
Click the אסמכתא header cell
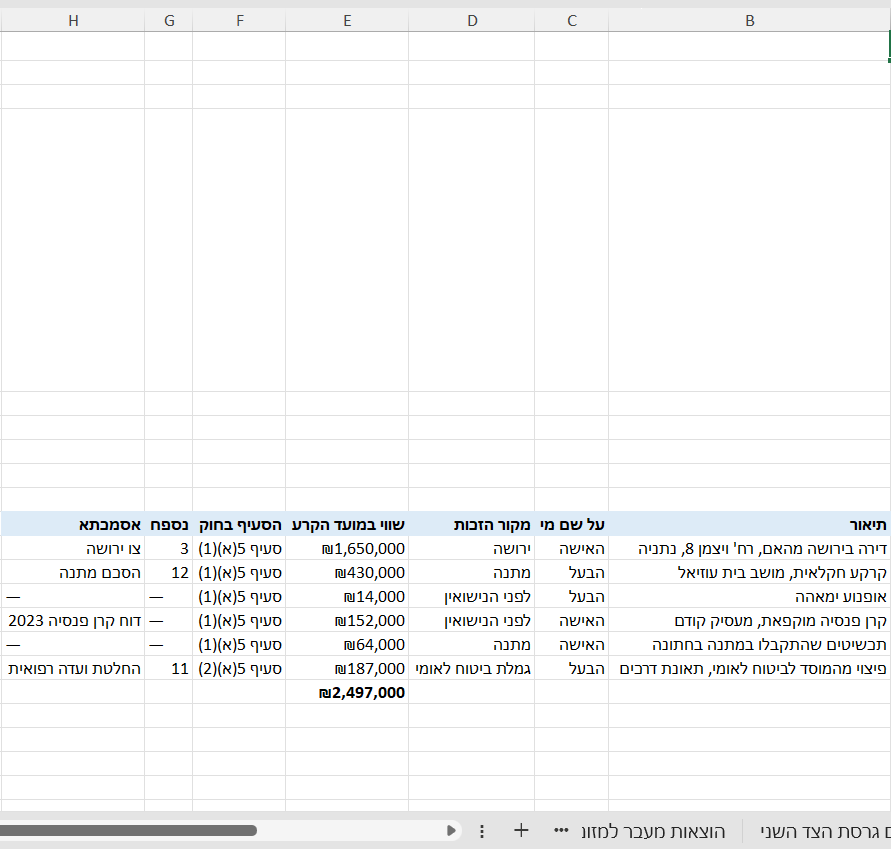click(73, 525)
